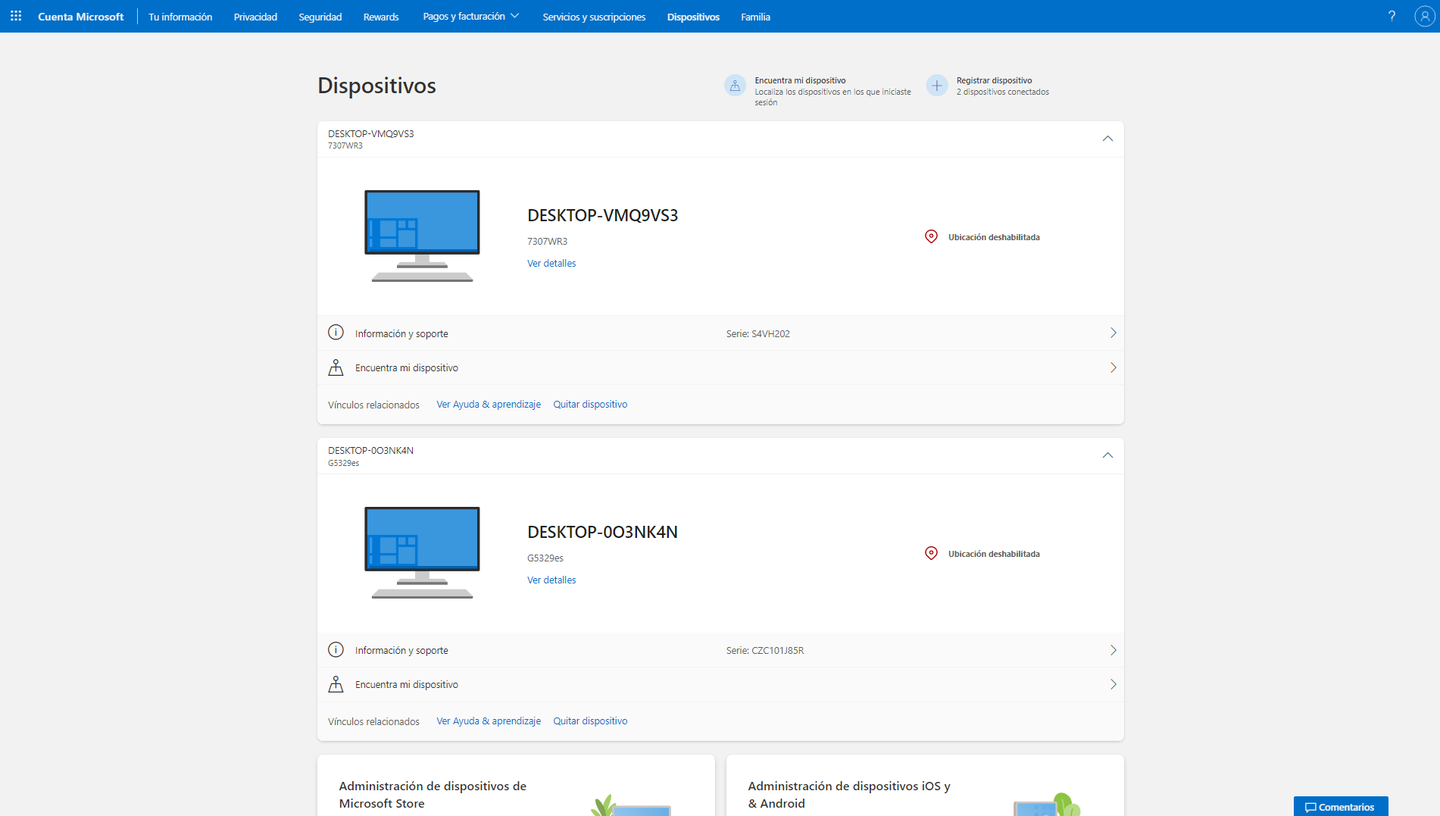Click find device icon in DESKTOP-0O3NK4N row

(x=336, y=684)
